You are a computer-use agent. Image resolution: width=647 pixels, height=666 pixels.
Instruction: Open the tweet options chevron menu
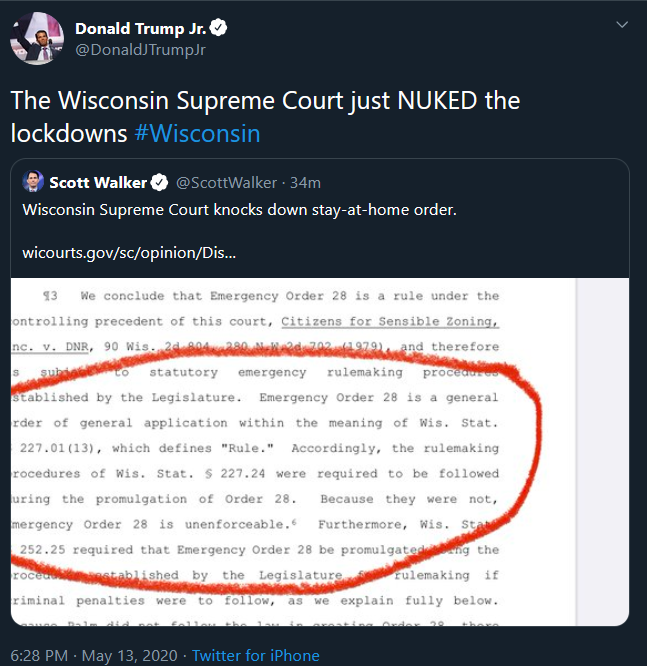(x=622, y=25)
